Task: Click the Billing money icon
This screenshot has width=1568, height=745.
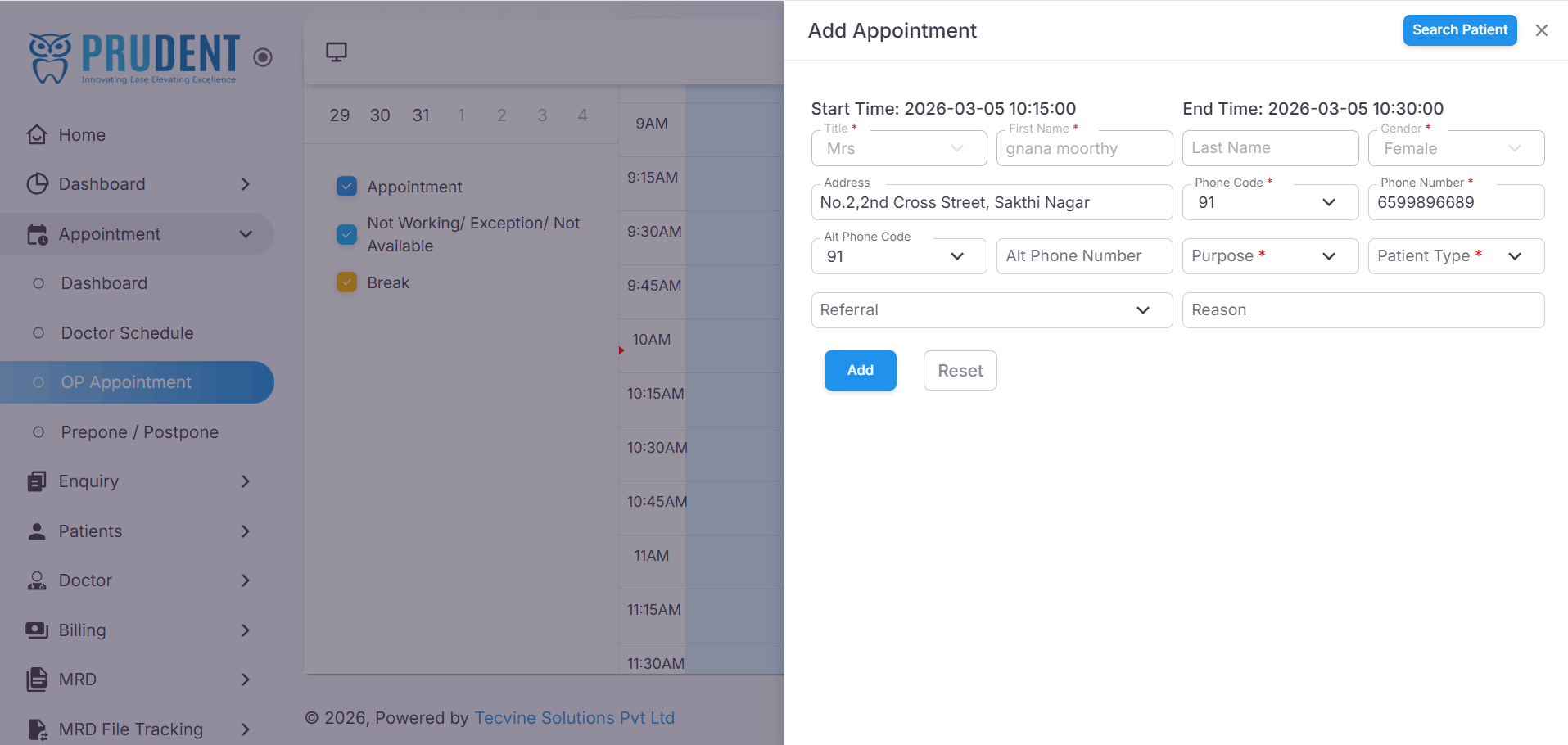Action: coord(37,630)
